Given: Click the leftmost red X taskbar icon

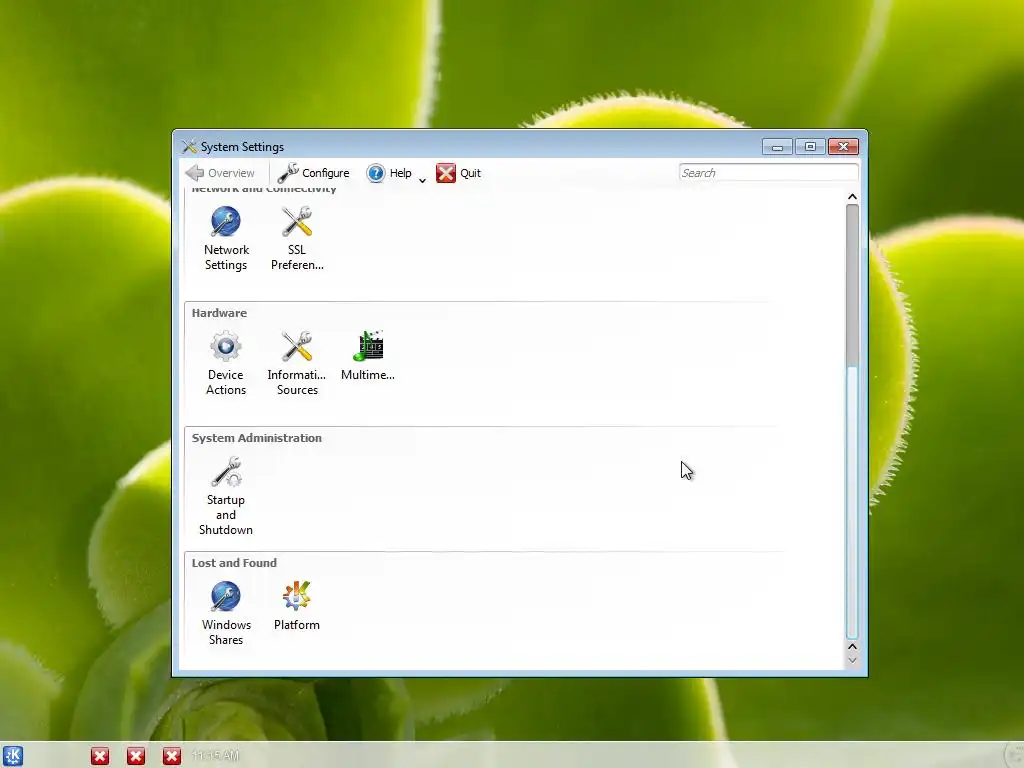Looking at the screenshot, I should [x=100, y=756].
